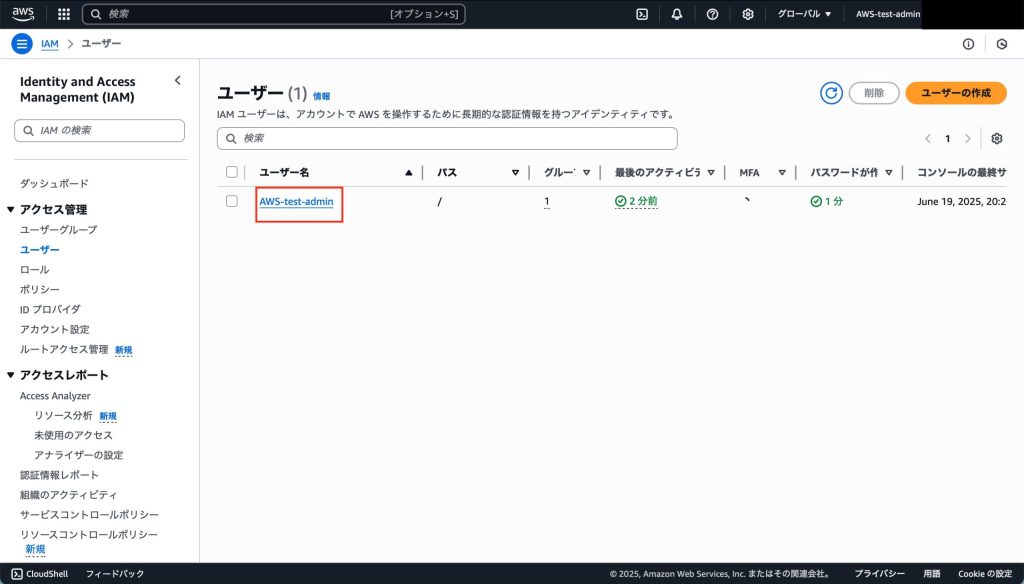Click the group count 1 link
The width and height of the screenshot is (1024, 584).
click(x=547, y=201)
